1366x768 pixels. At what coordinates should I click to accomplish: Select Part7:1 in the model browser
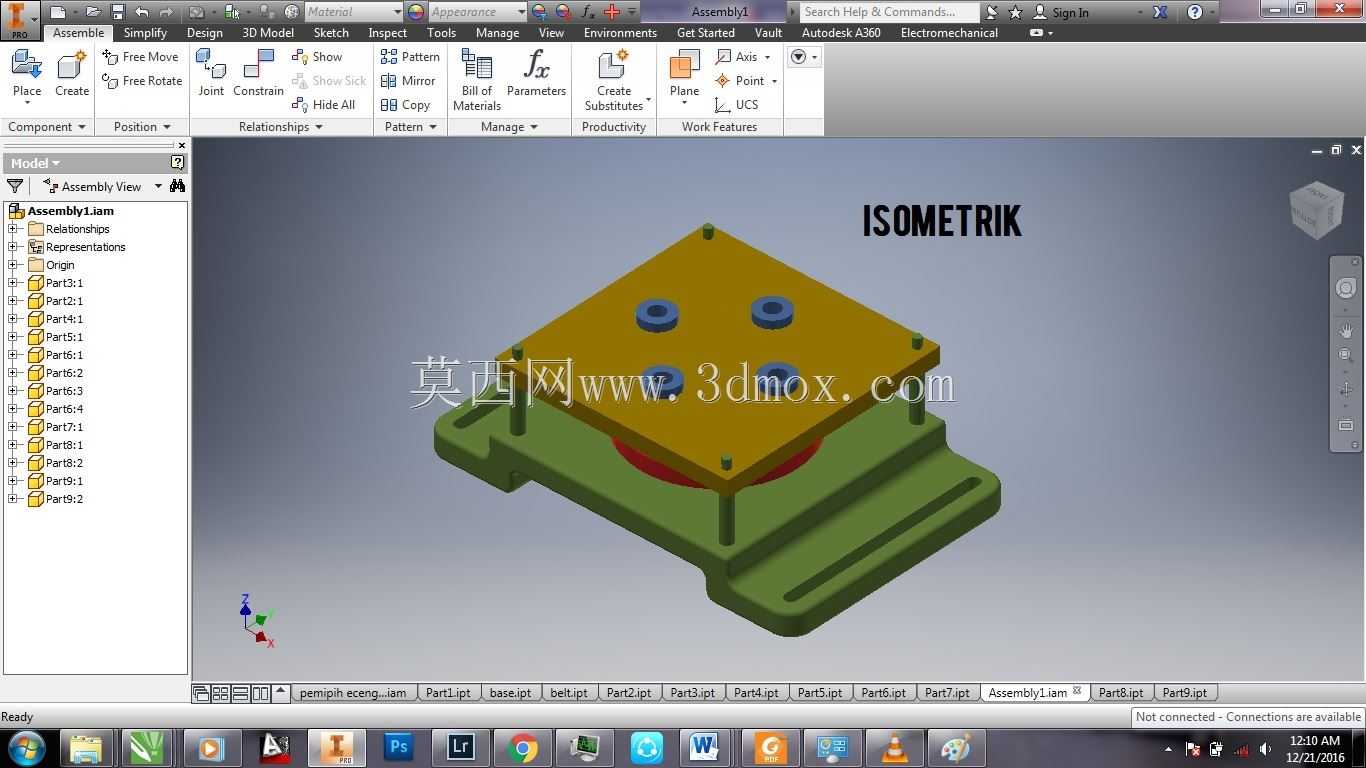coord(64,427)
